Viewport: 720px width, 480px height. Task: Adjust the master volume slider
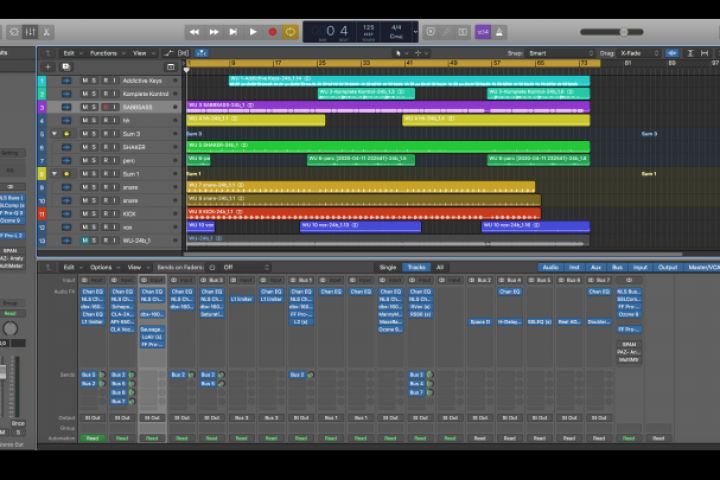pyautogui.click(x=623, y=32)
